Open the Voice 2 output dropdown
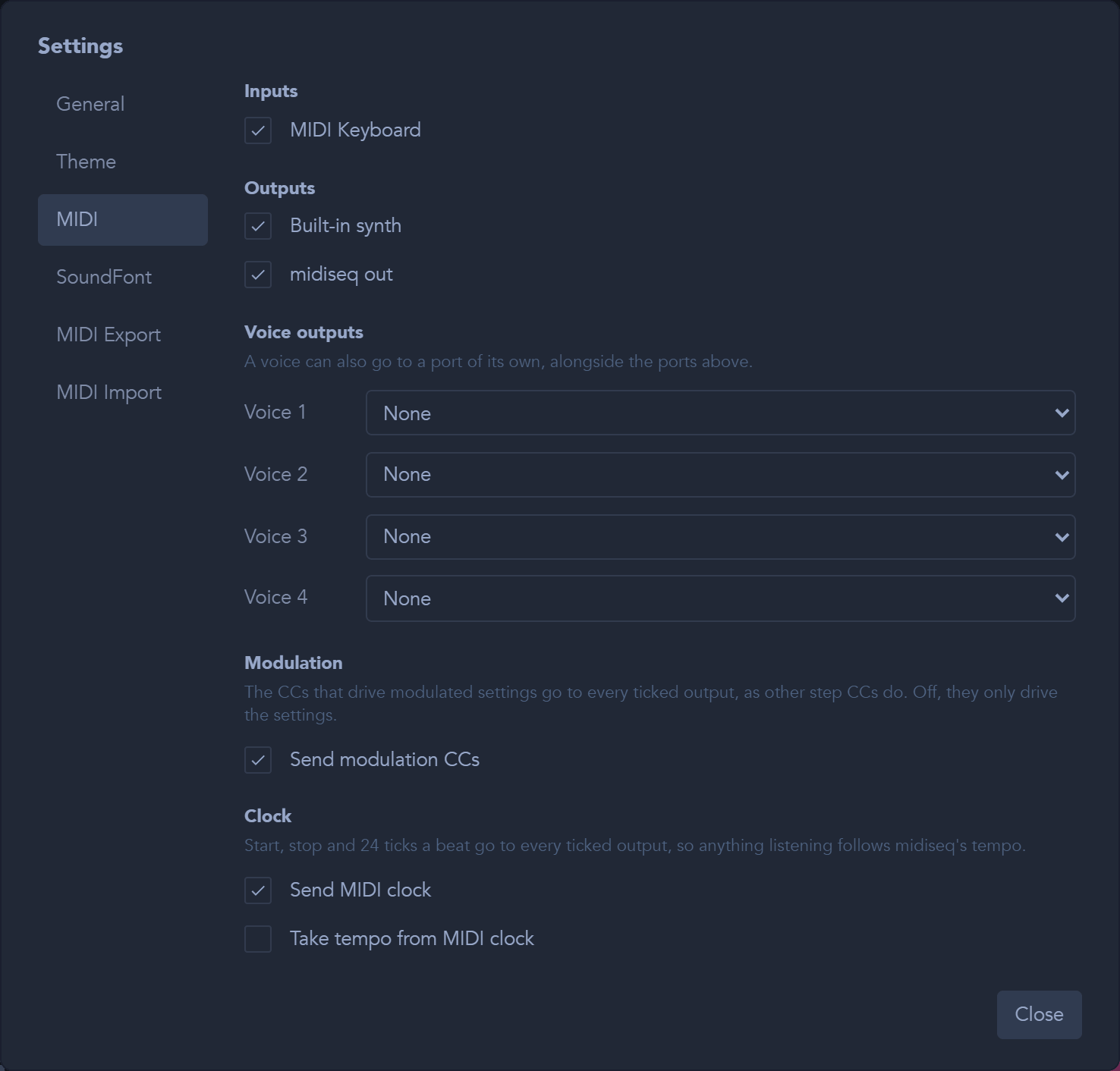The height and width of the screenshot is (1071, 1120). pos(720,475)
